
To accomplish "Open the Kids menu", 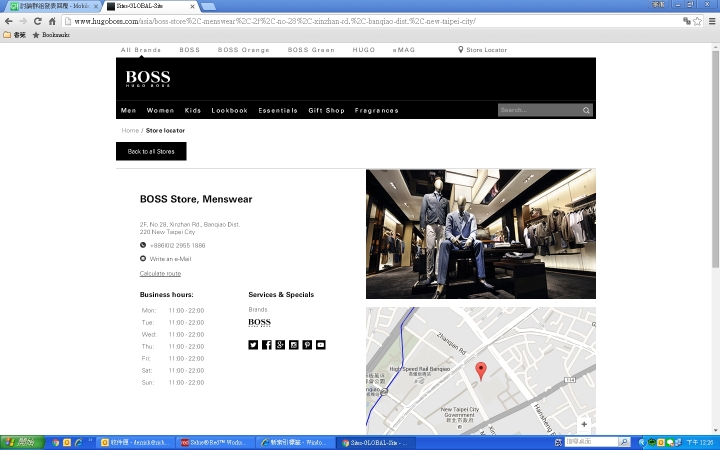I will (x=193, y=110).
